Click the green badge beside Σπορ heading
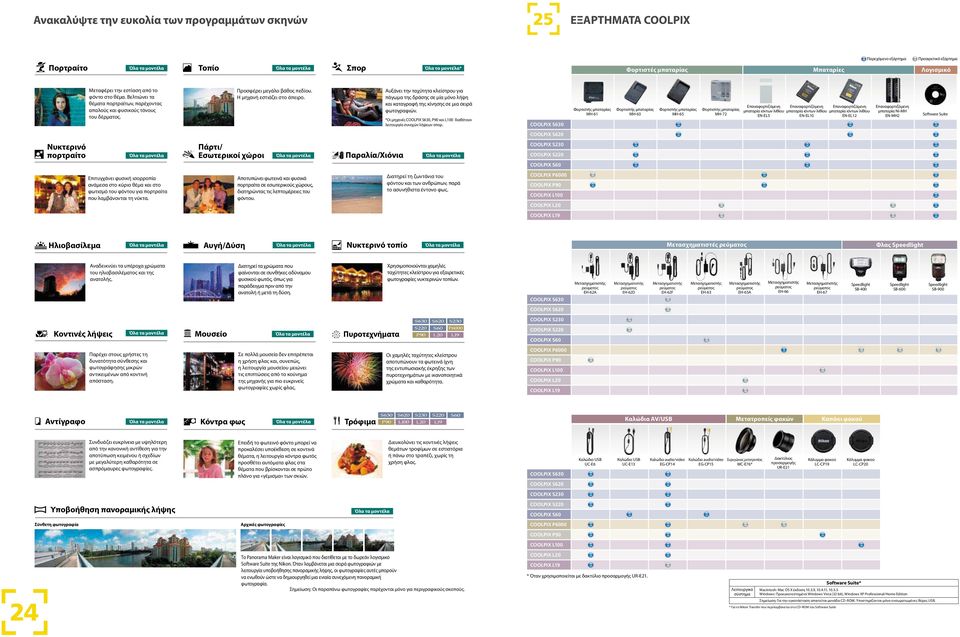 [443, 68]
